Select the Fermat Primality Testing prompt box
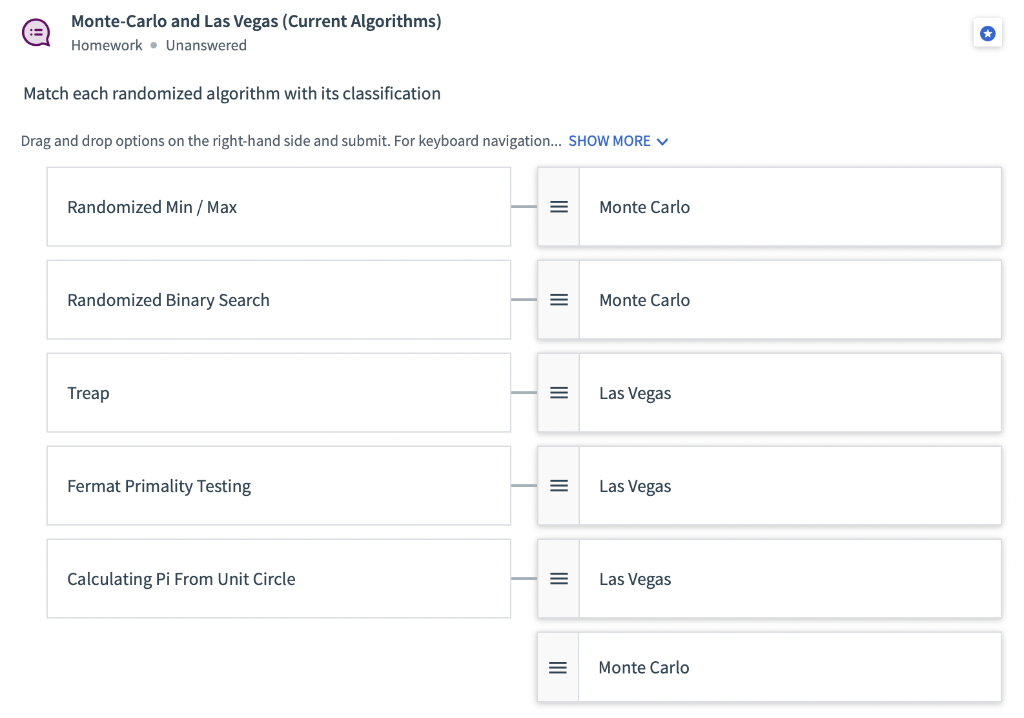The image size is (1024, 718). 278,486
